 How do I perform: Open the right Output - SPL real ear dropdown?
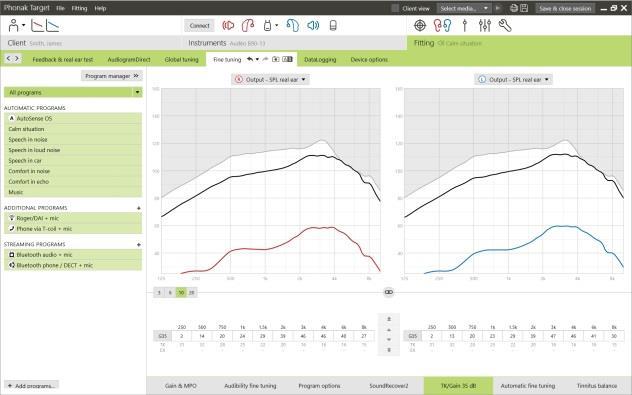514,79
